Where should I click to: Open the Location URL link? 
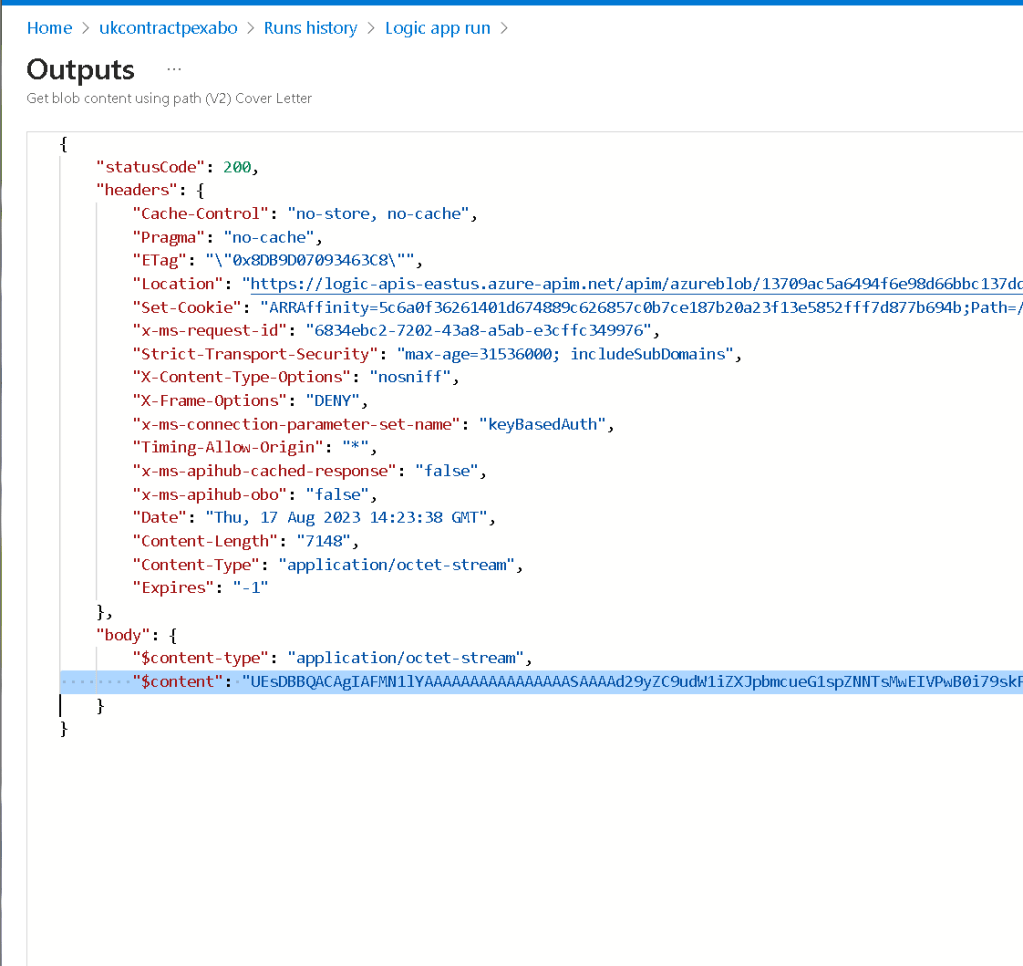pos(636,284)
